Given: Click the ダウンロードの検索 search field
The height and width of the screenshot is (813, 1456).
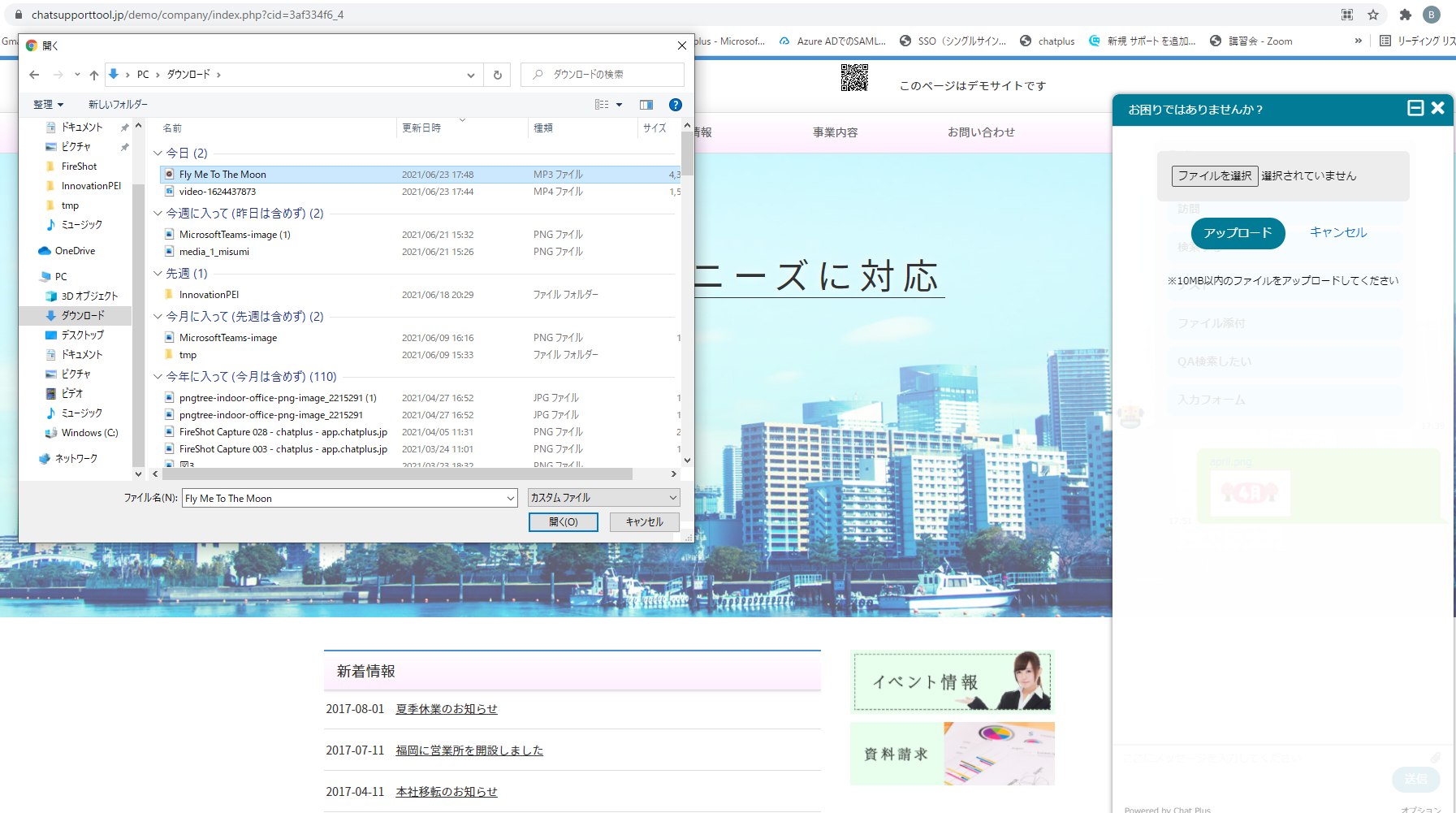Looking at the screenshot, I should [x=609, y=75].
